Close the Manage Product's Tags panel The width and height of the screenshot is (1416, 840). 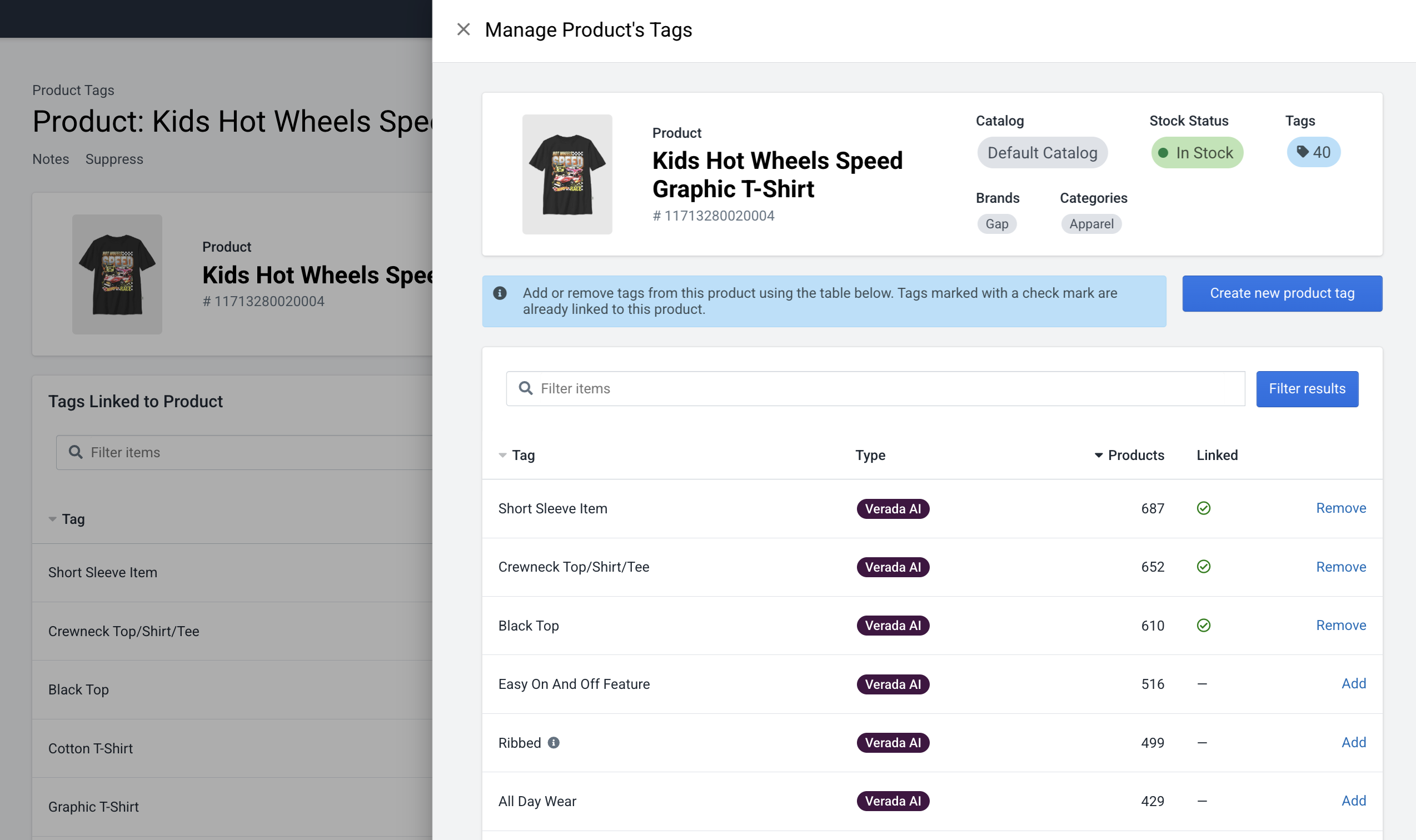coord(463,29)
